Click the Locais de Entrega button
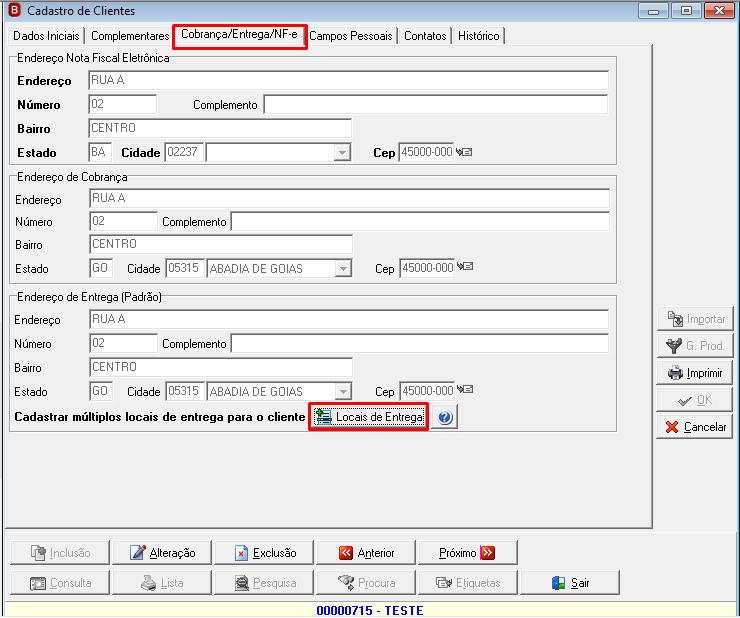 [369, 417]
